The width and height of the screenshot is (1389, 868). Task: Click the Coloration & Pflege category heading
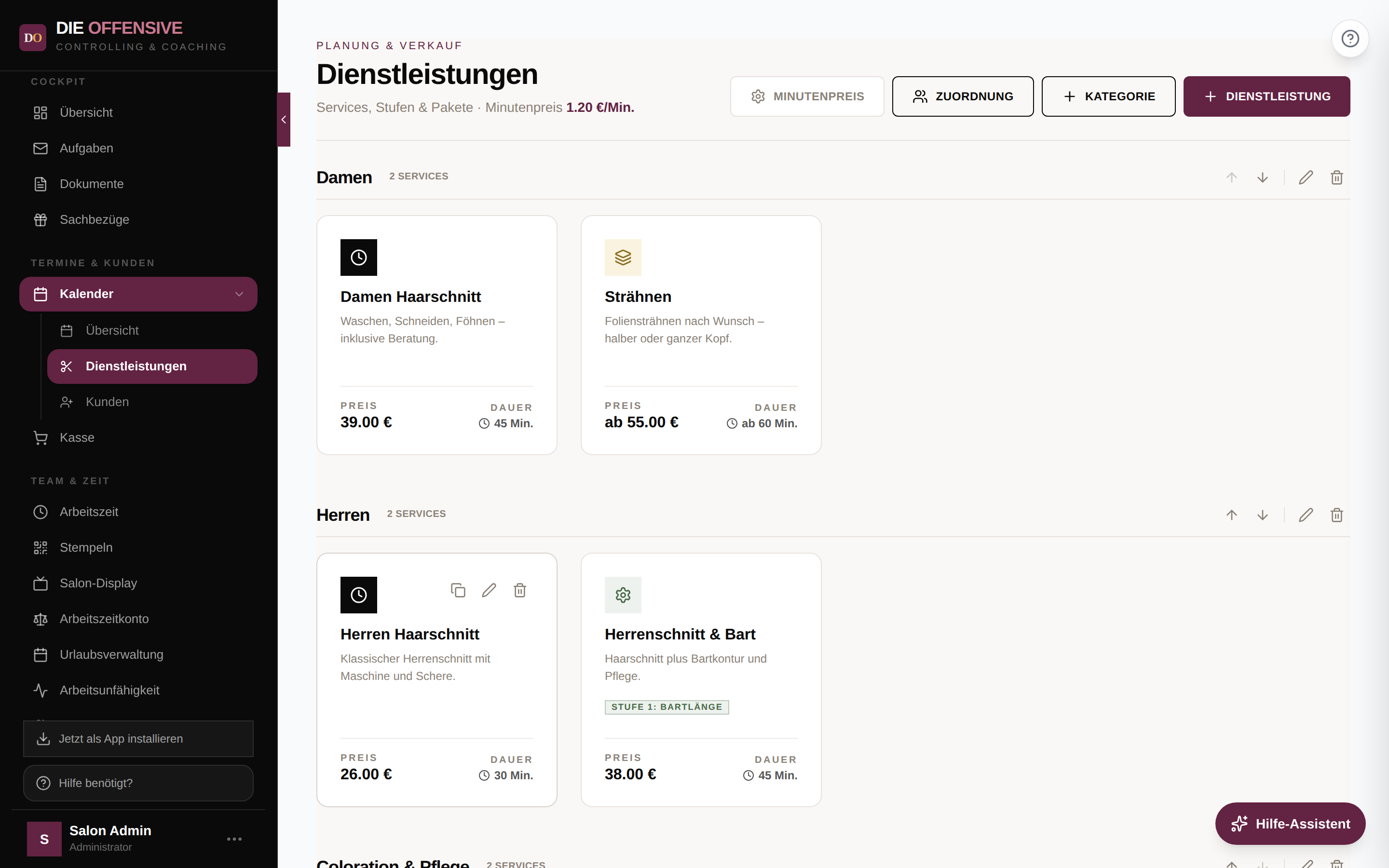pos(393,863)
